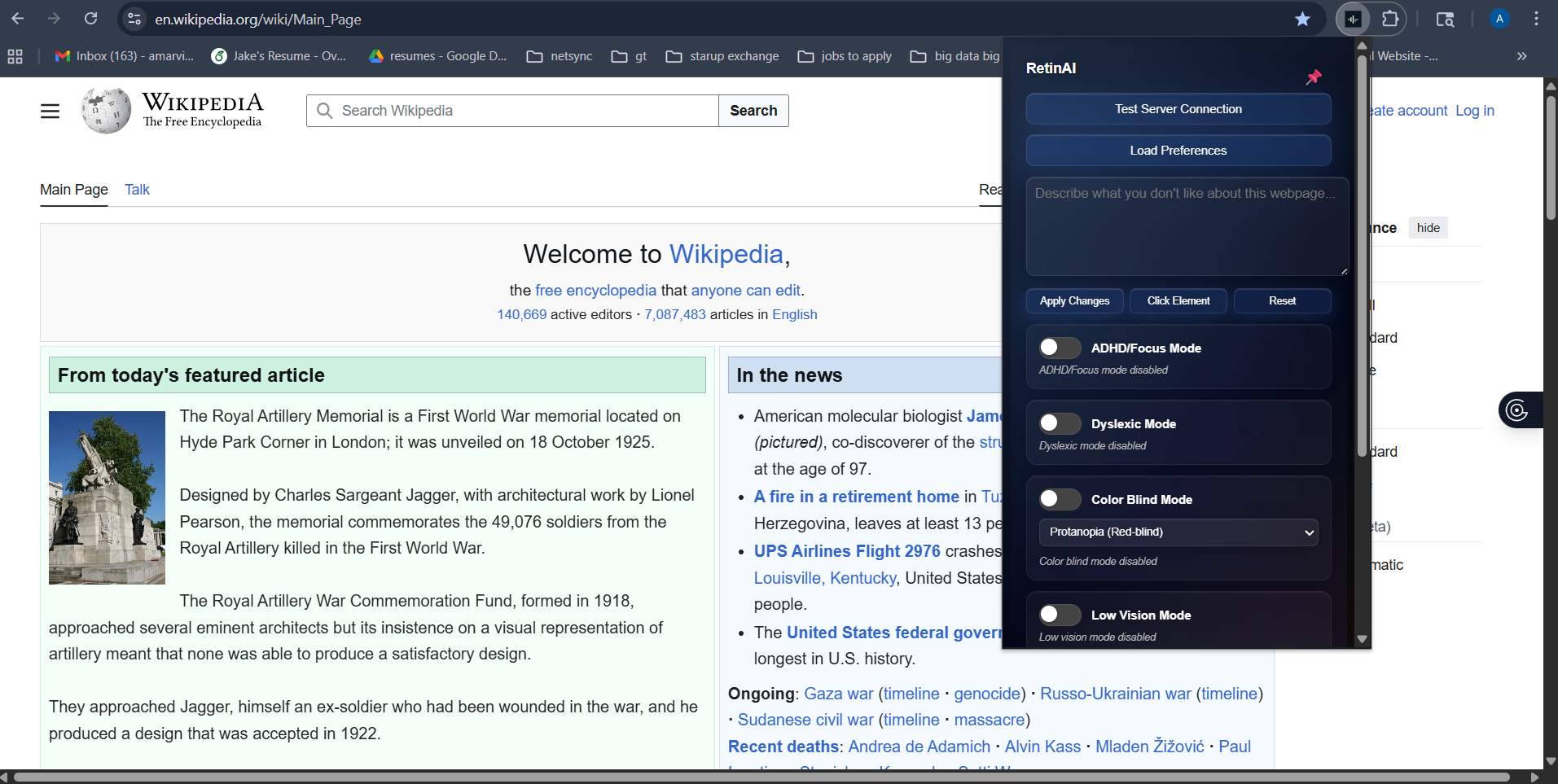Enable ADHD/Focus Mode toggle

click(1060, 348)
